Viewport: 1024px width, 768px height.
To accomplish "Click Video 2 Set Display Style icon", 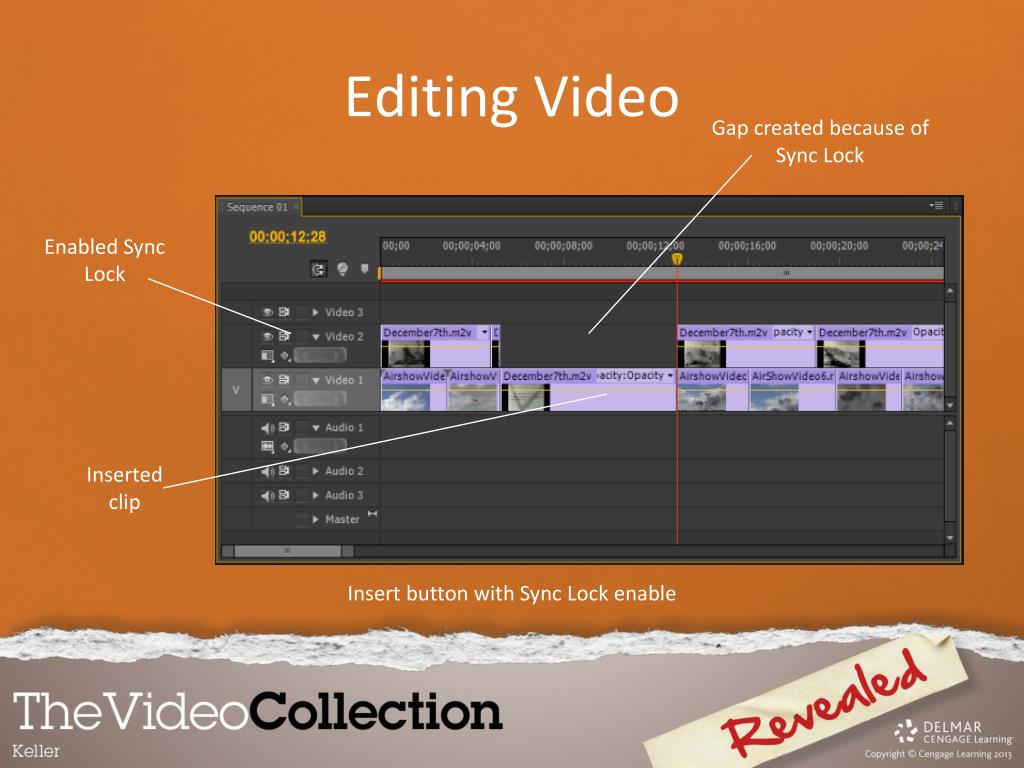I will tap(267, 355).
